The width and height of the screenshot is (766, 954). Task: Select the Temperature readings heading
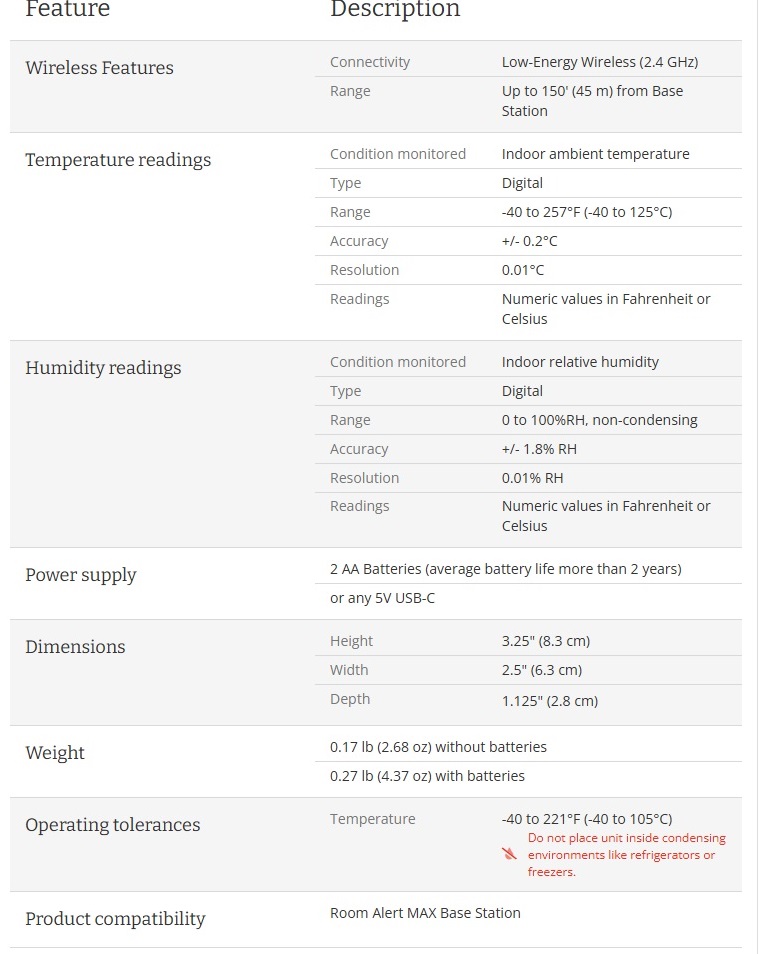tap(118, 160)
